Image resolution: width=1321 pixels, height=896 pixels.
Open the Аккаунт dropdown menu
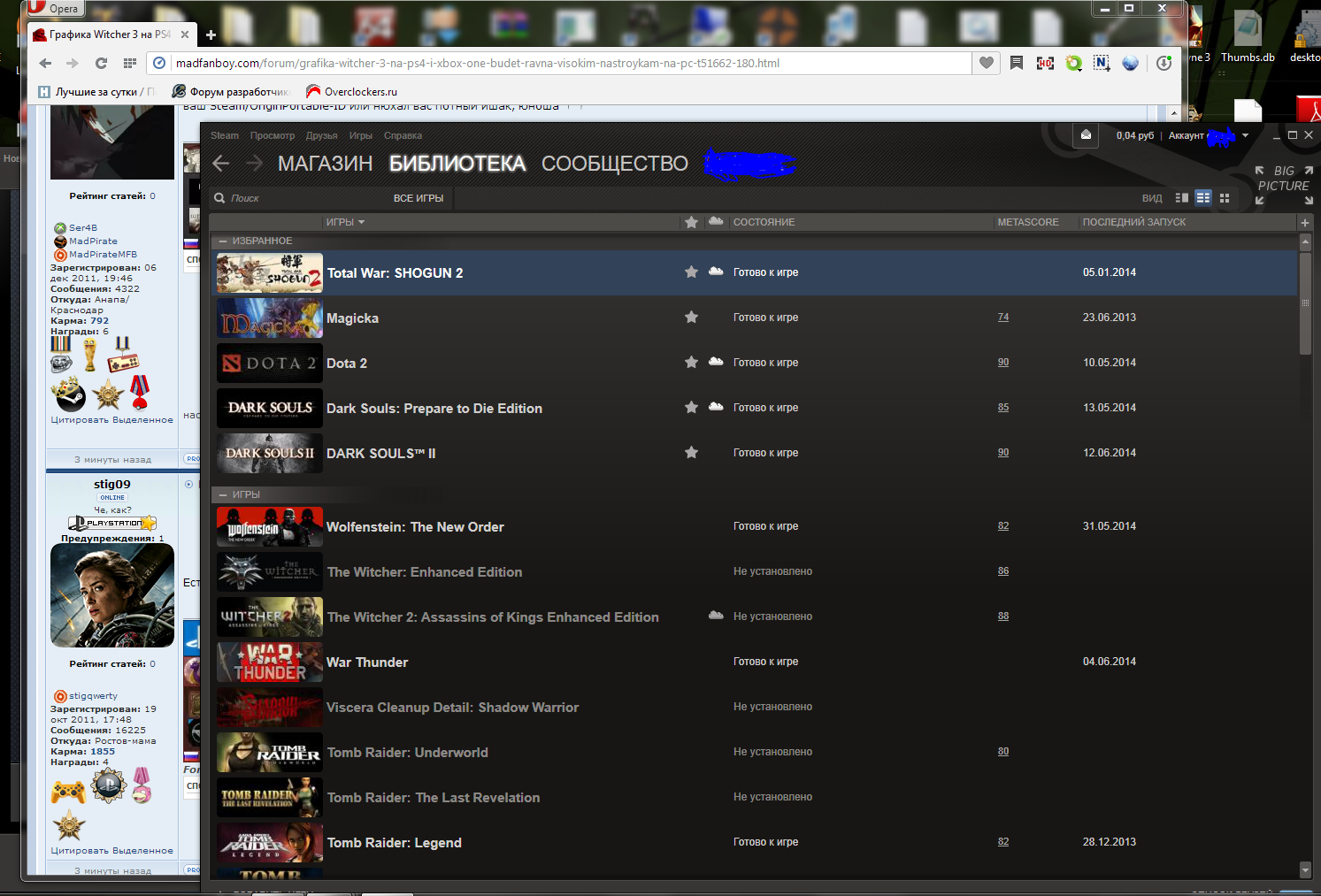pyautogui.click(x=1209, y=135)
